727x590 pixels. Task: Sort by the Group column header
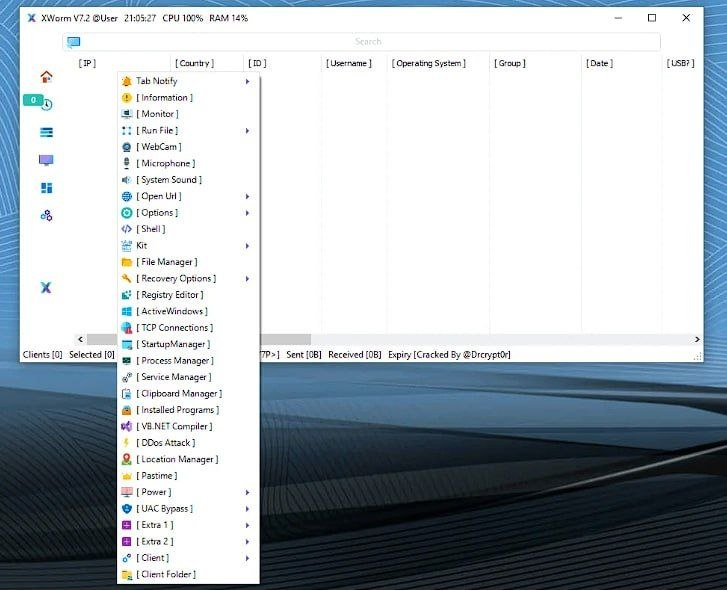pos(510,63)
